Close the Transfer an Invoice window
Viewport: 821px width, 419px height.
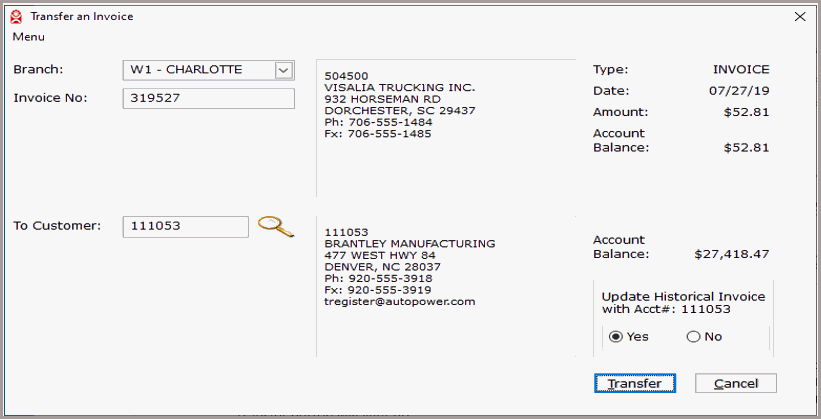[800, 17]
